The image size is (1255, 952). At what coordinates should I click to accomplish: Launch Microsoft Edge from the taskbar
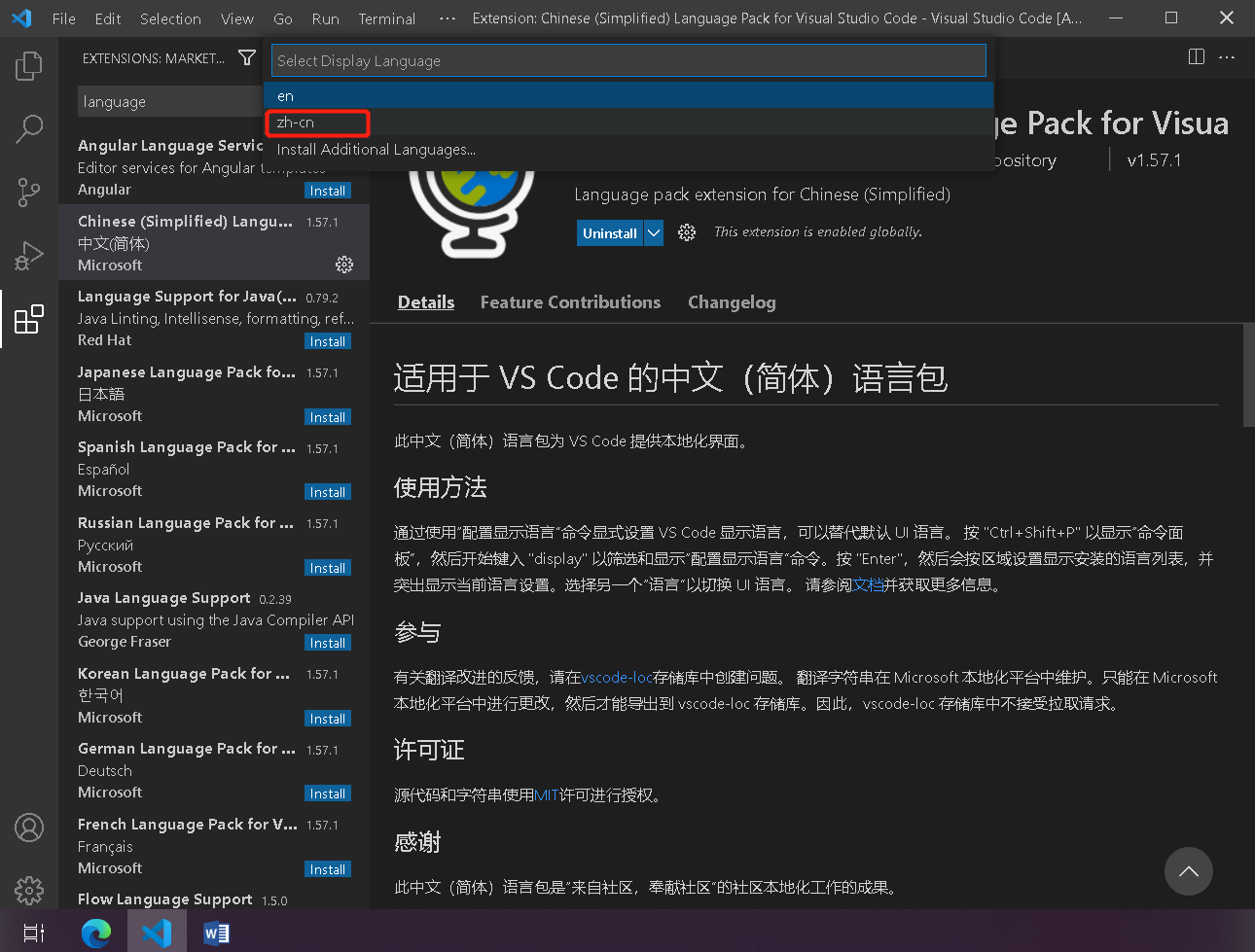(95, 933)
